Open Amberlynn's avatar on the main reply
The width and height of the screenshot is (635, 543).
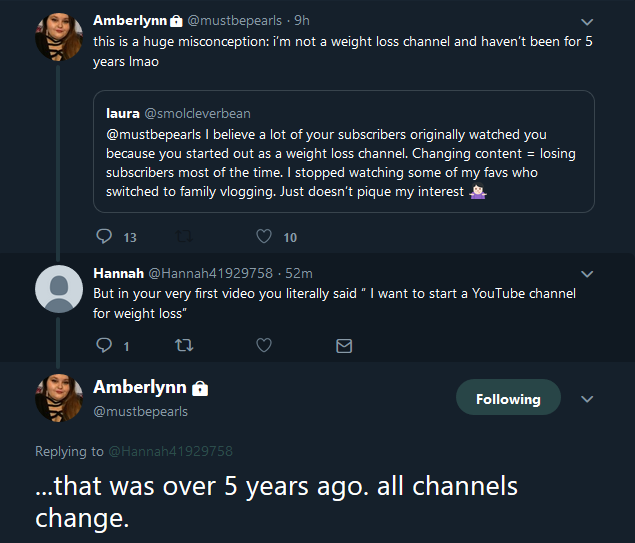pos(59,398)
